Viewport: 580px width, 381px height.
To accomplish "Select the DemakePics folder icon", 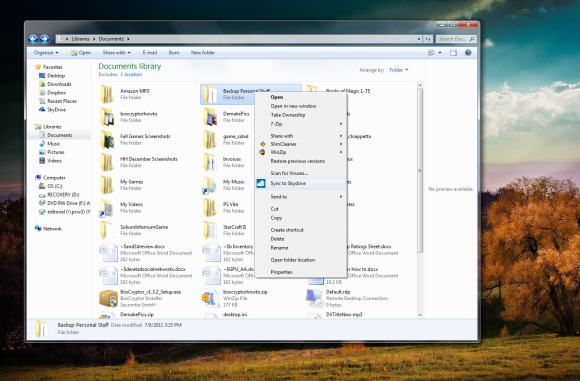I will coord(210,117).
